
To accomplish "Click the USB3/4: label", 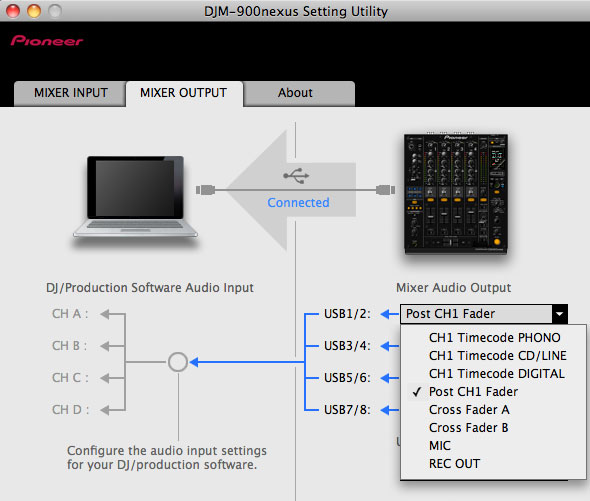I will [347, 346].
